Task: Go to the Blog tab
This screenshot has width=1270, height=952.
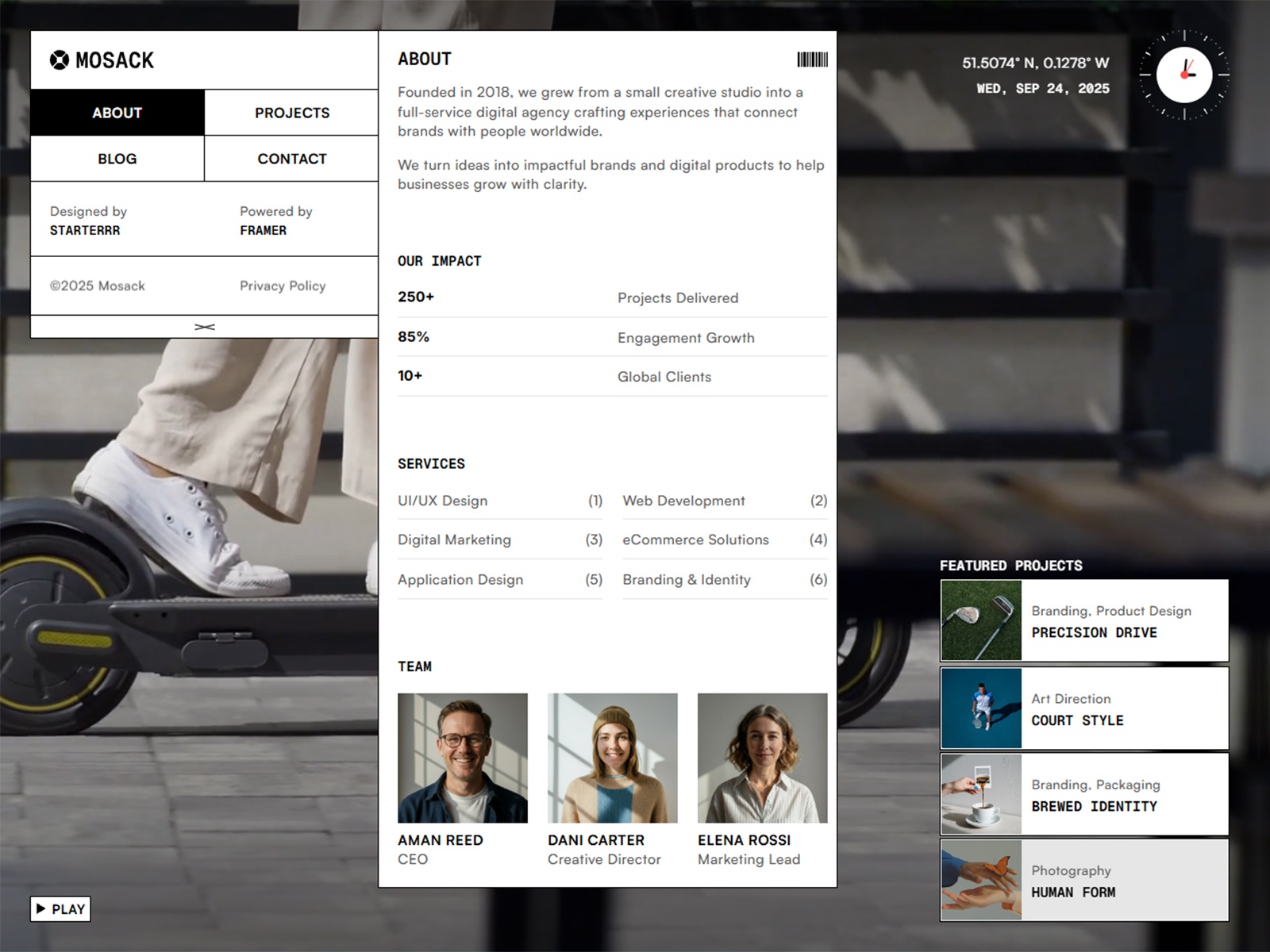Action: point(117,159)
